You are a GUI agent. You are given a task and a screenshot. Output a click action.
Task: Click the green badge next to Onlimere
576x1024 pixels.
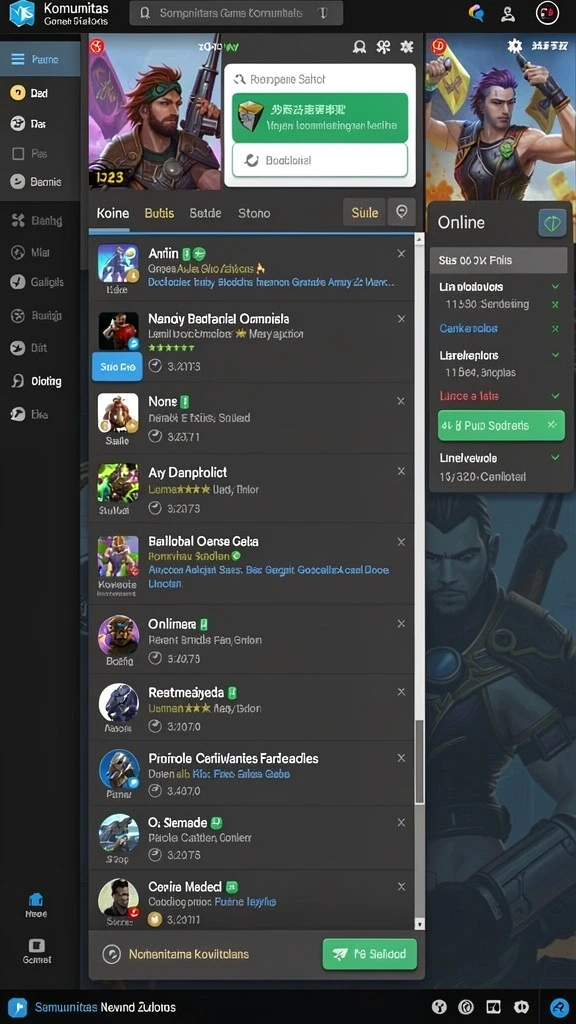[203, 624]
